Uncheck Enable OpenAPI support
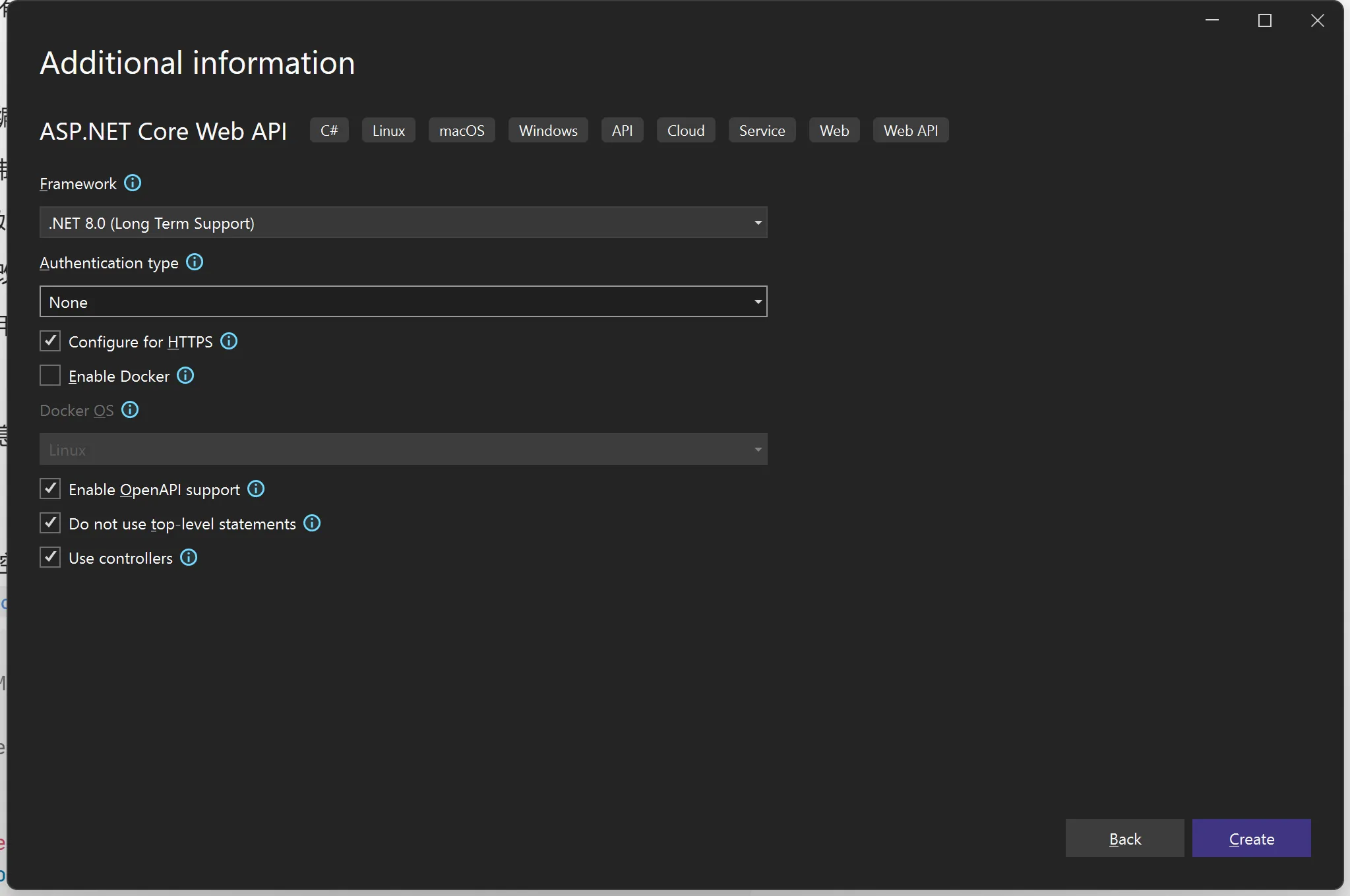This screenshot has width=1350, height=896. 50,489
